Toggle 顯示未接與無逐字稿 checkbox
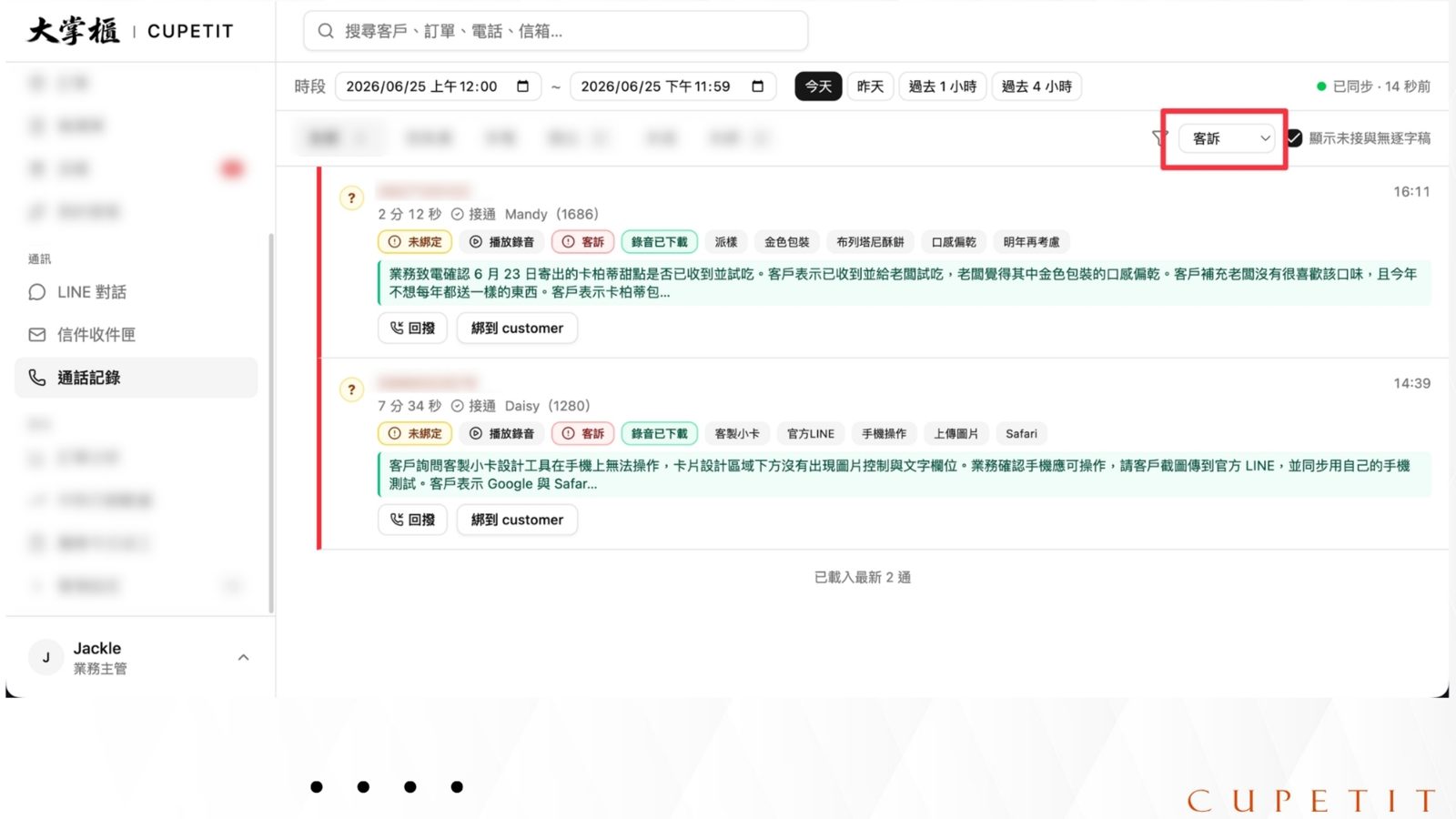1456x819 pixels. 1294,138
